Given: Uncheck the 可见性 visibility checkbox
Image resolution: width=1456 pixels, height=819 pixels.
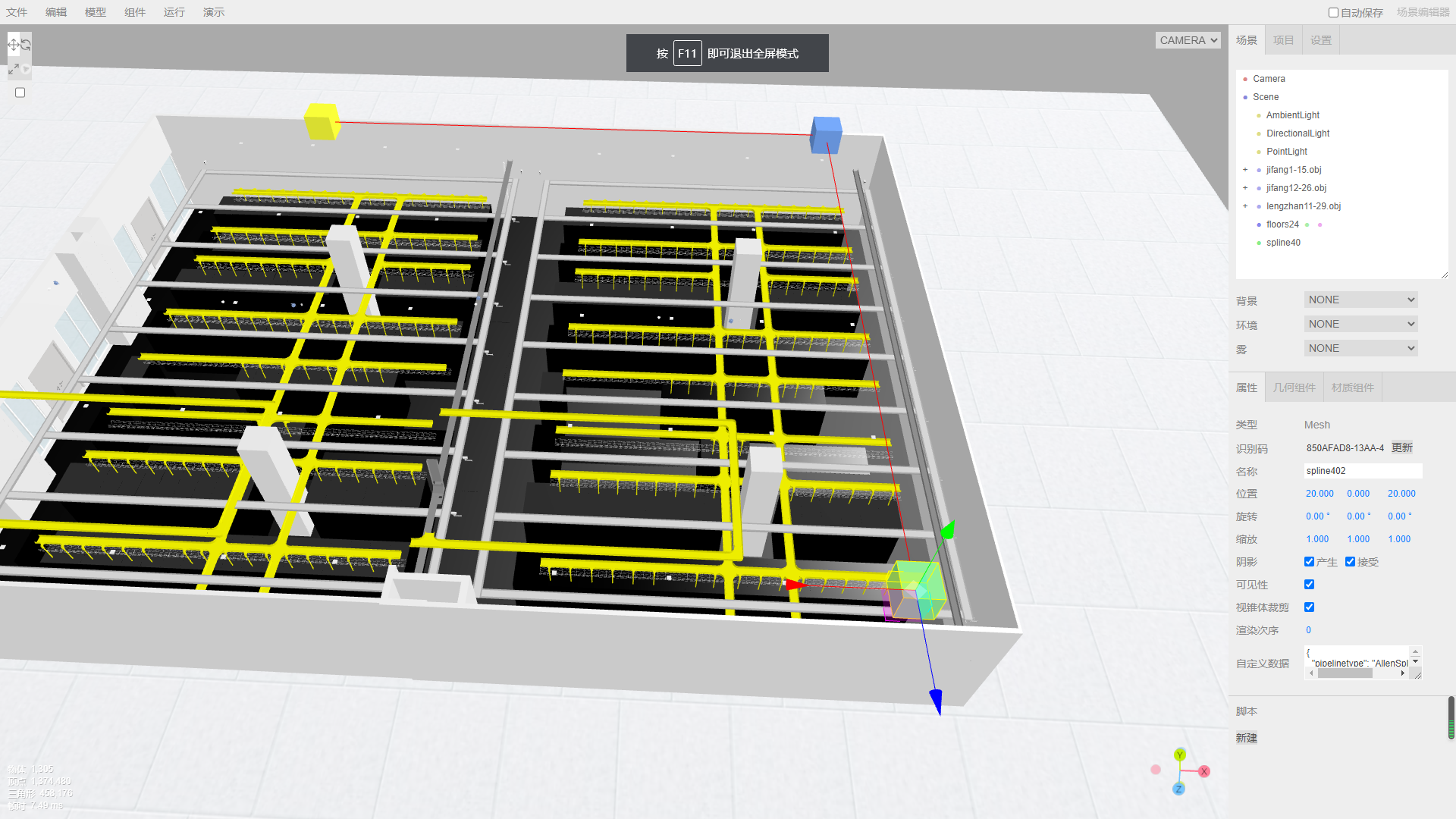Looking at the screenshot, I should [x=1309, y=585].
